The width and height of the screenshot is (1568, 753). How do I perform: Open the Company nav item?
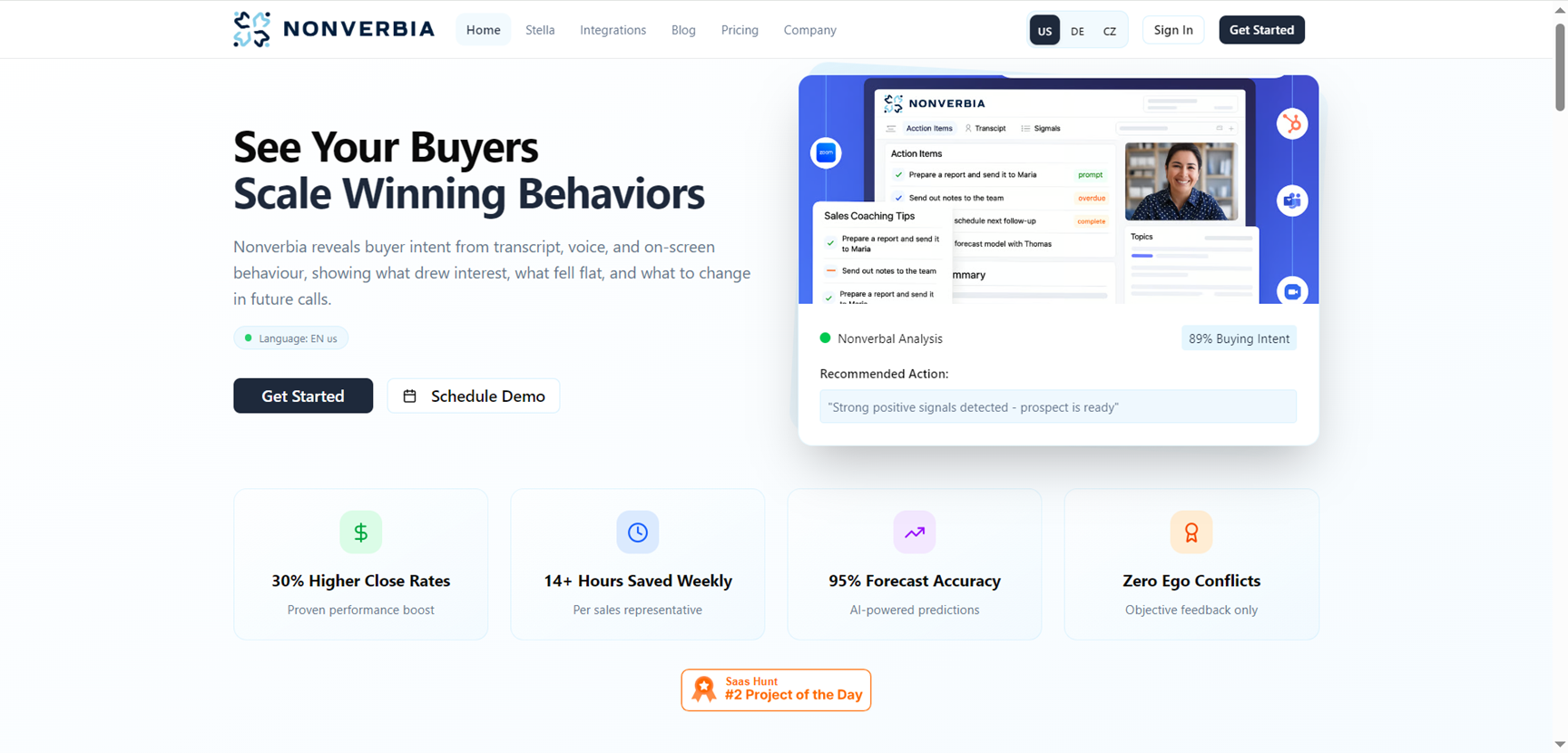point(810,30)
